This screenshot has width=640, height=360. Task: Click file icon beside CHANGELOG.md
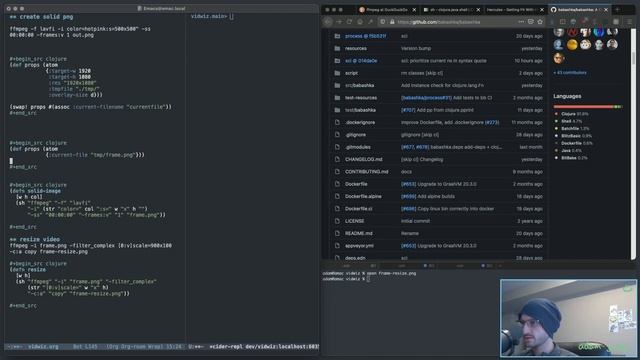(x=337, y=159)
